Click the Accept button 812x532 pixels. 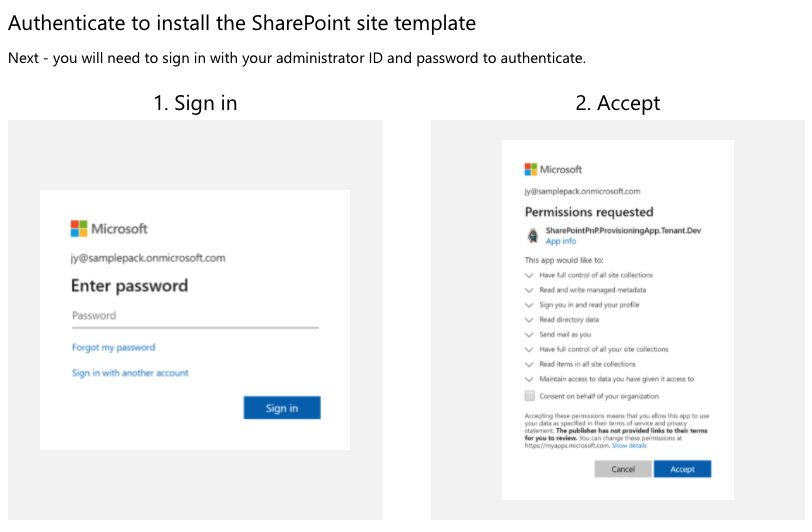(682, 469)
